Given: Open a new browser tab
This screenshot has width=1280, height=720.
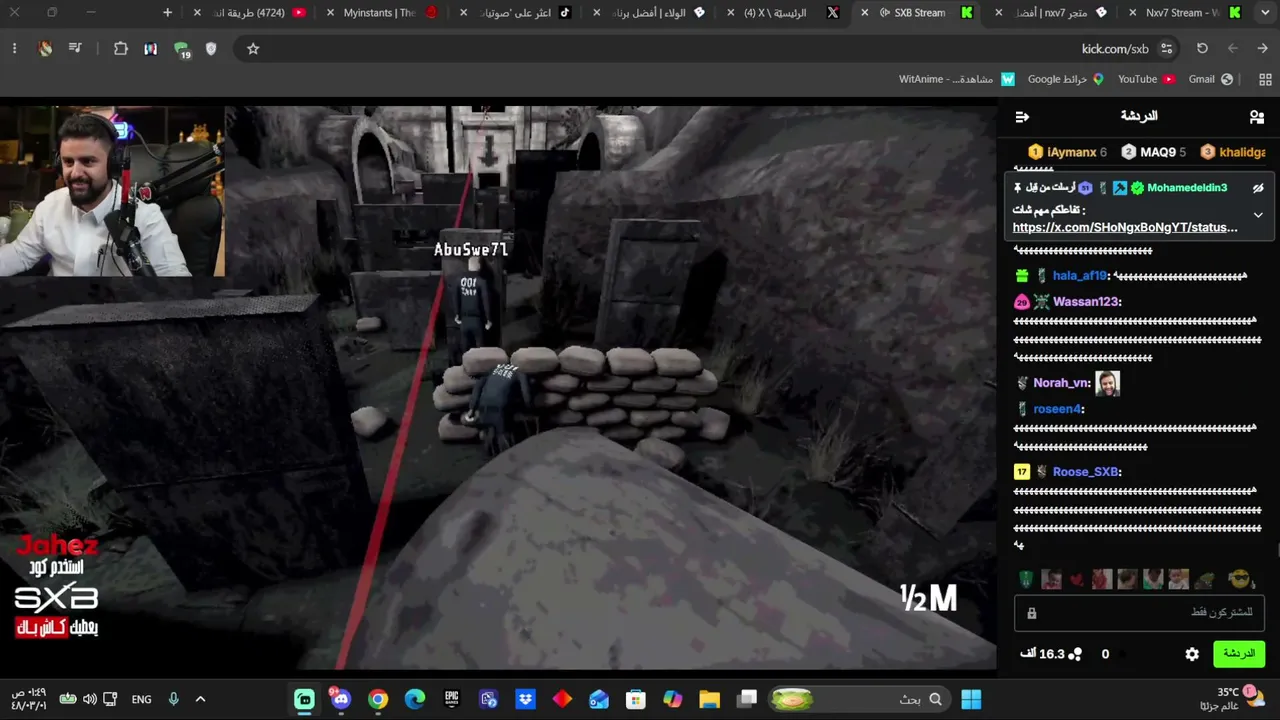Looking at the screenshot, I should pos(167,13).
